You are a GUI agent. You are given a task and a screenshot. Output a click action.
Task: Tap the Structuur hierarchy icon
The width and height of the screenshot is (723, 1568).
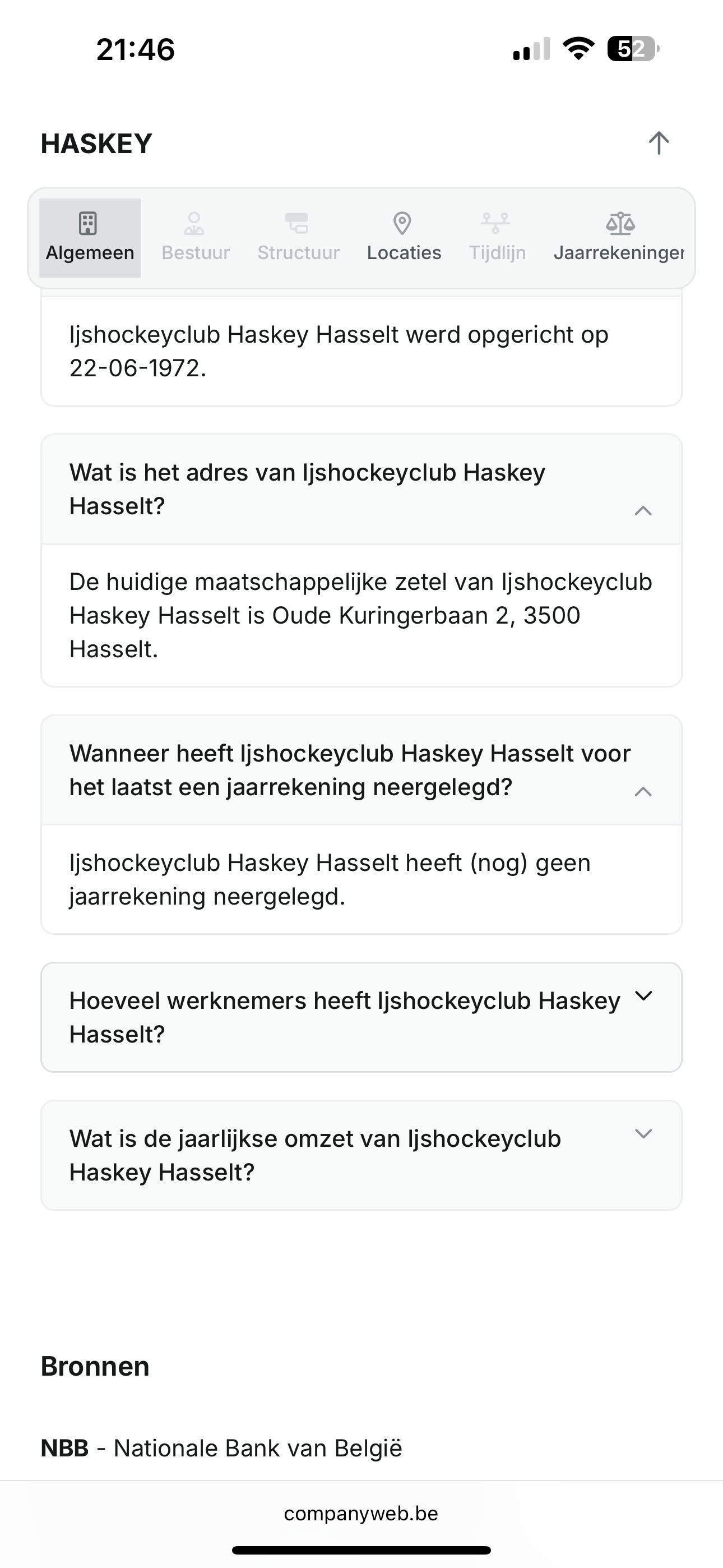point(297,223)
